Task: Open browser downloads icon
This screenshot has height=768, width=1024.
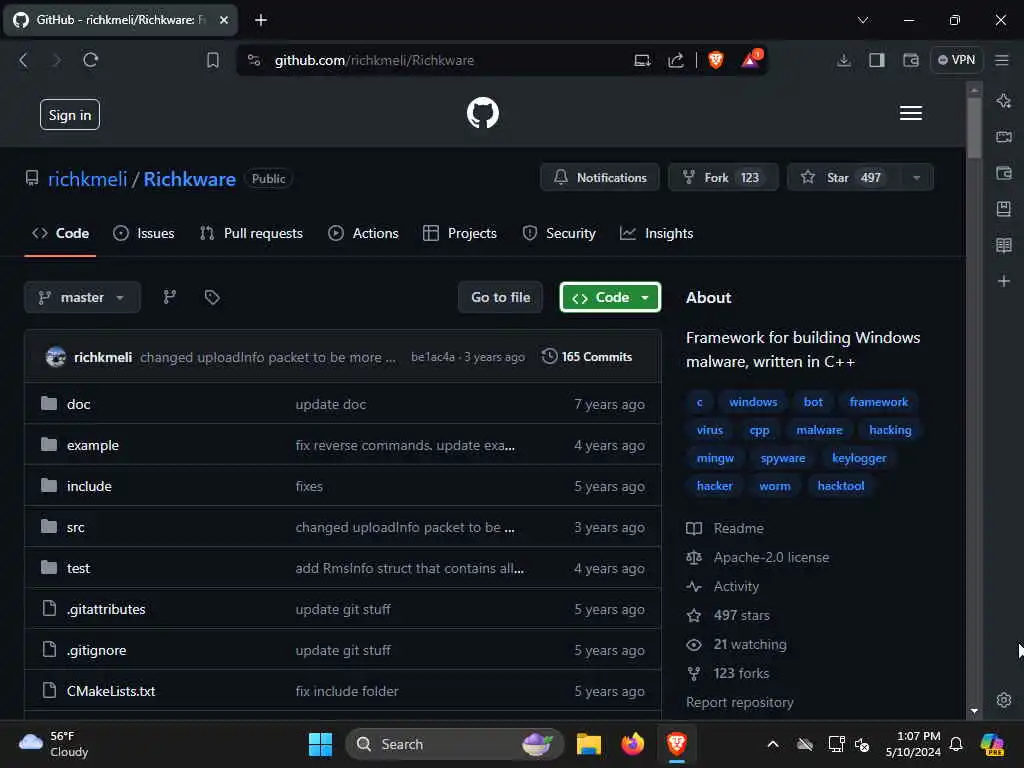Action: [x=843, y=60]
